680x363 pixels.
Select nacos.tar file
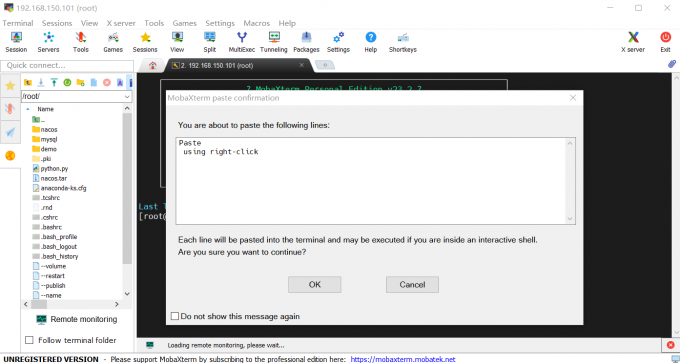coord(49,178)
